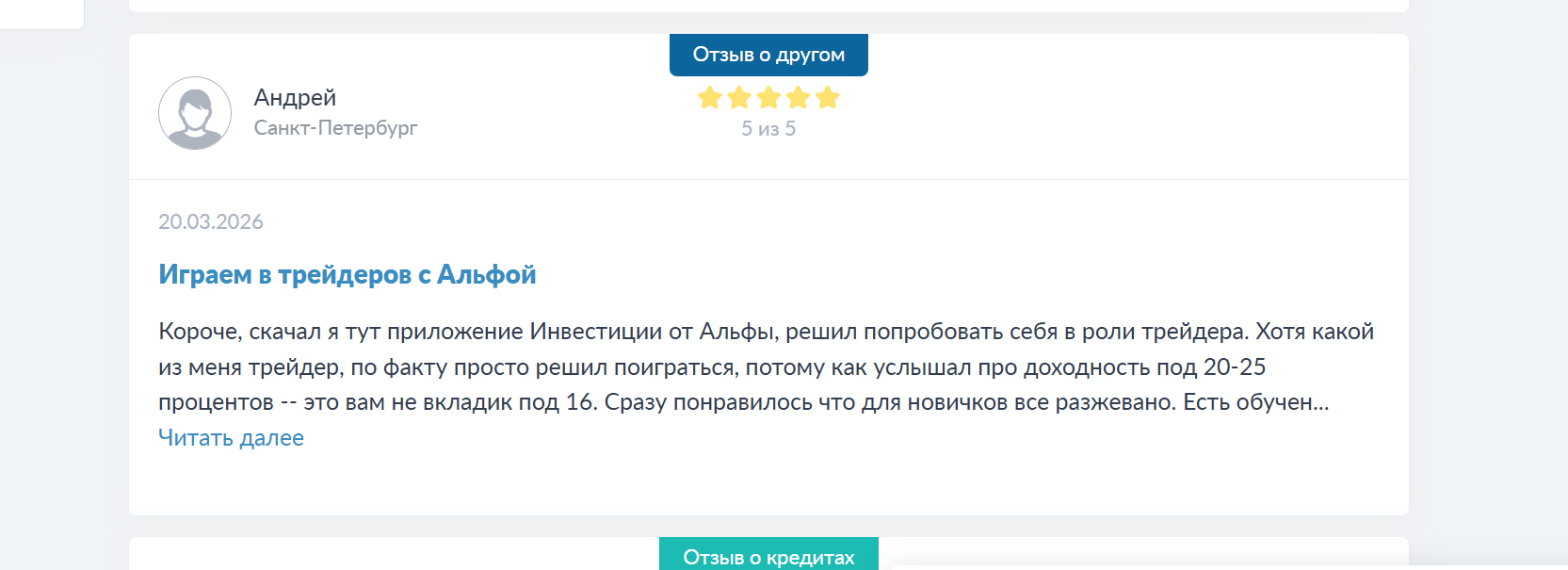Click the reviewer name 'Андрей'
1568x570 pixels.
click(x=295, y=98)
